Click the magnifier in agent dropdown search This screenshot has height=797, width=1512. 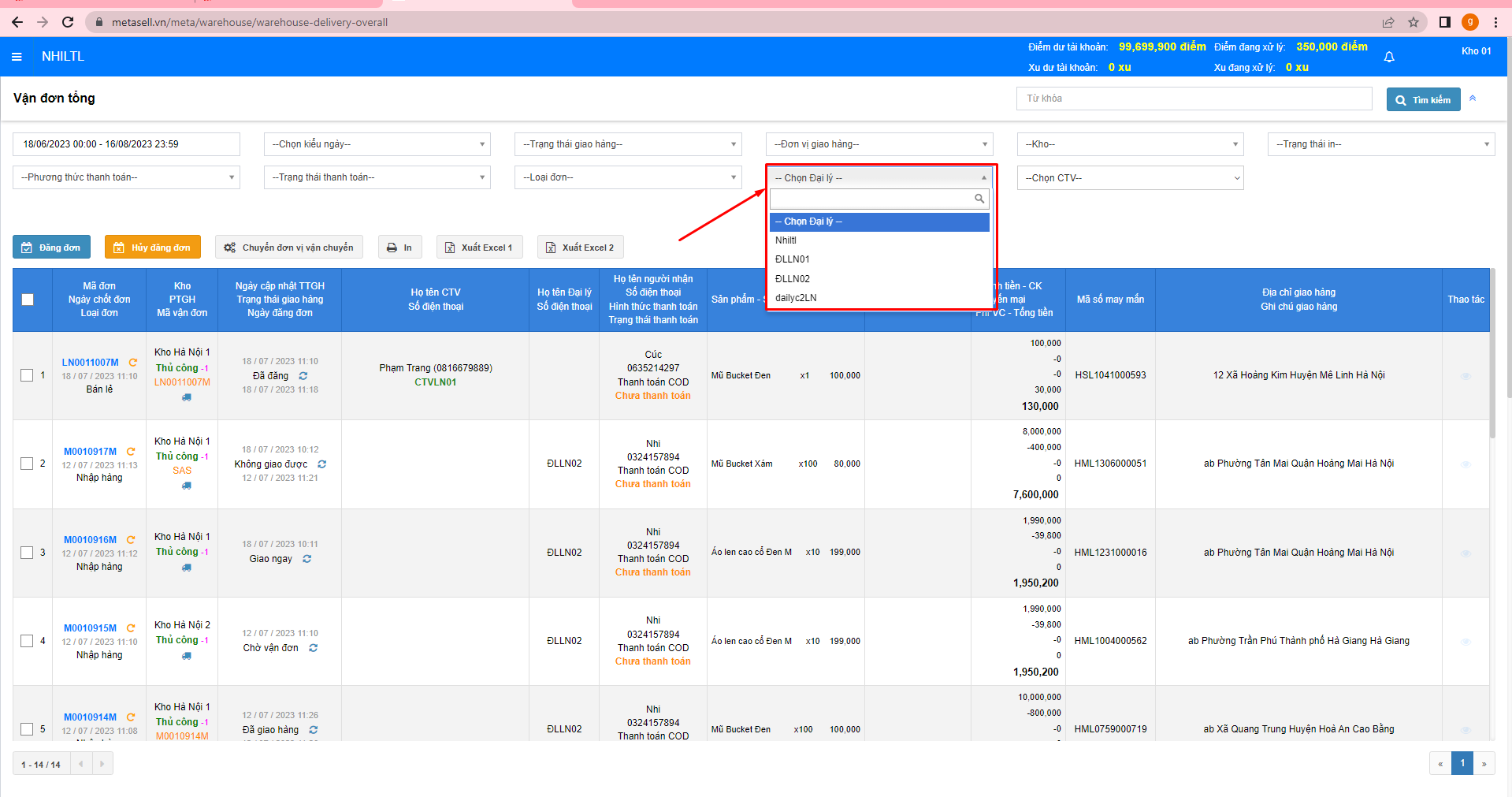point(979,199)
